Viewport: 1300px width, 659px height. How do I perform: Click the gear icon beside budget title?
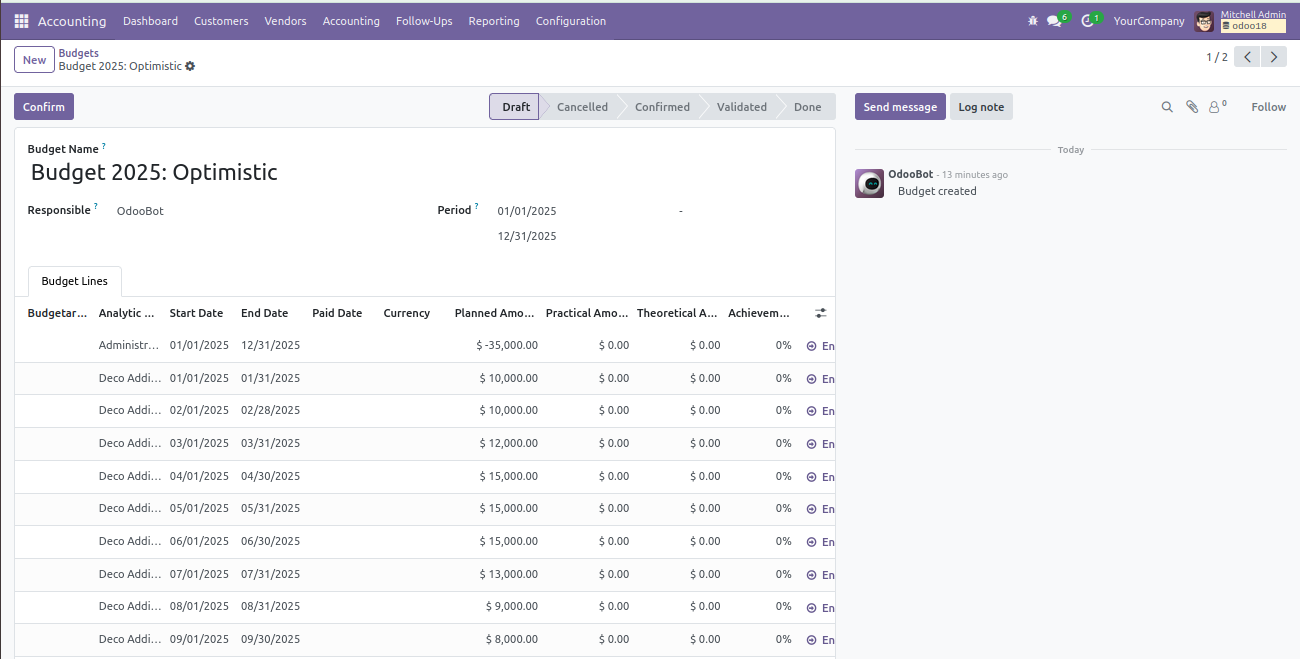pos(190,66)
